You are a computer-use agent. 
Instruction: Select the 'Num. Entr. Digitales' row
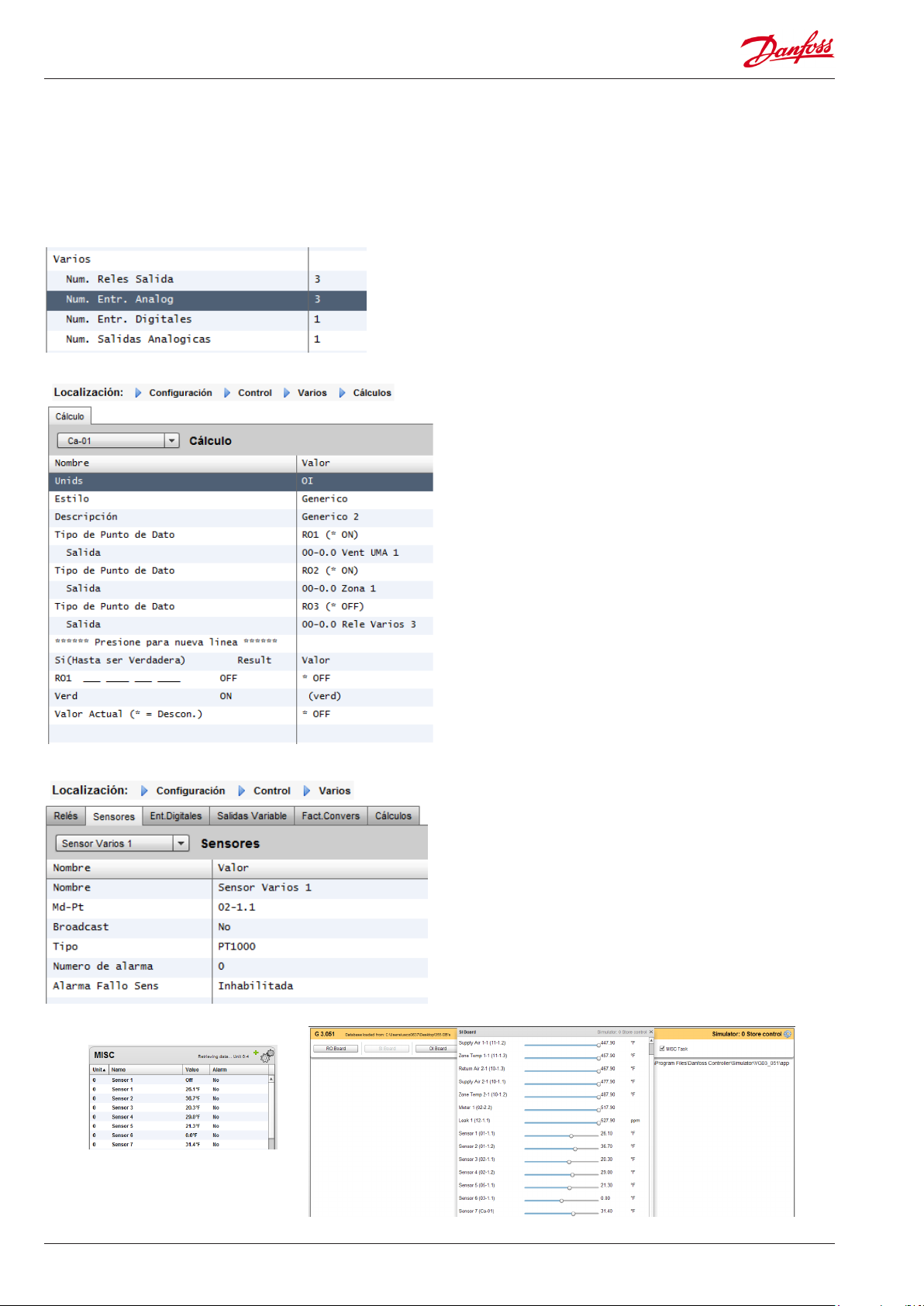point(206,319)
